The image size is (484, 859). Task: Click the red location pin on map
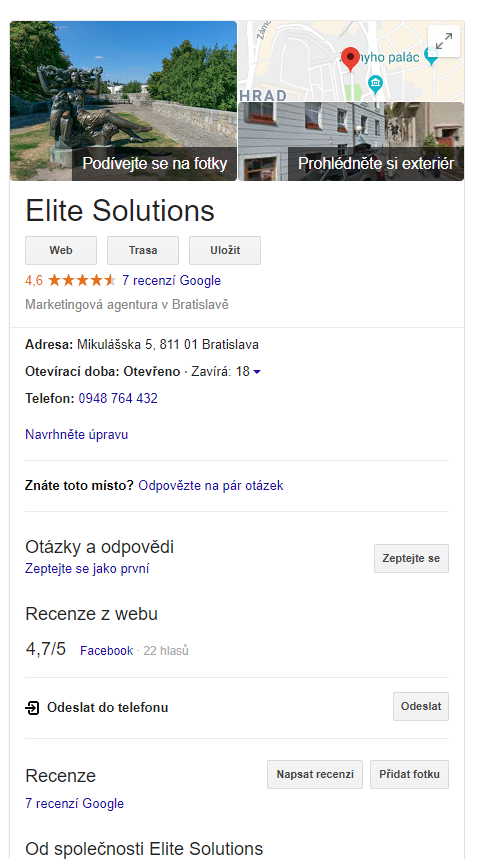tap(350, 59)
